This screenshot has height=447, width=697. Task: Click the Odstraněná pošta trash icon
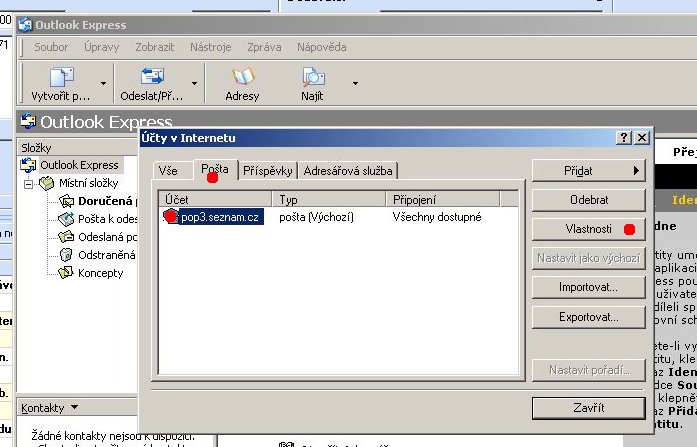tap(66, 255)
